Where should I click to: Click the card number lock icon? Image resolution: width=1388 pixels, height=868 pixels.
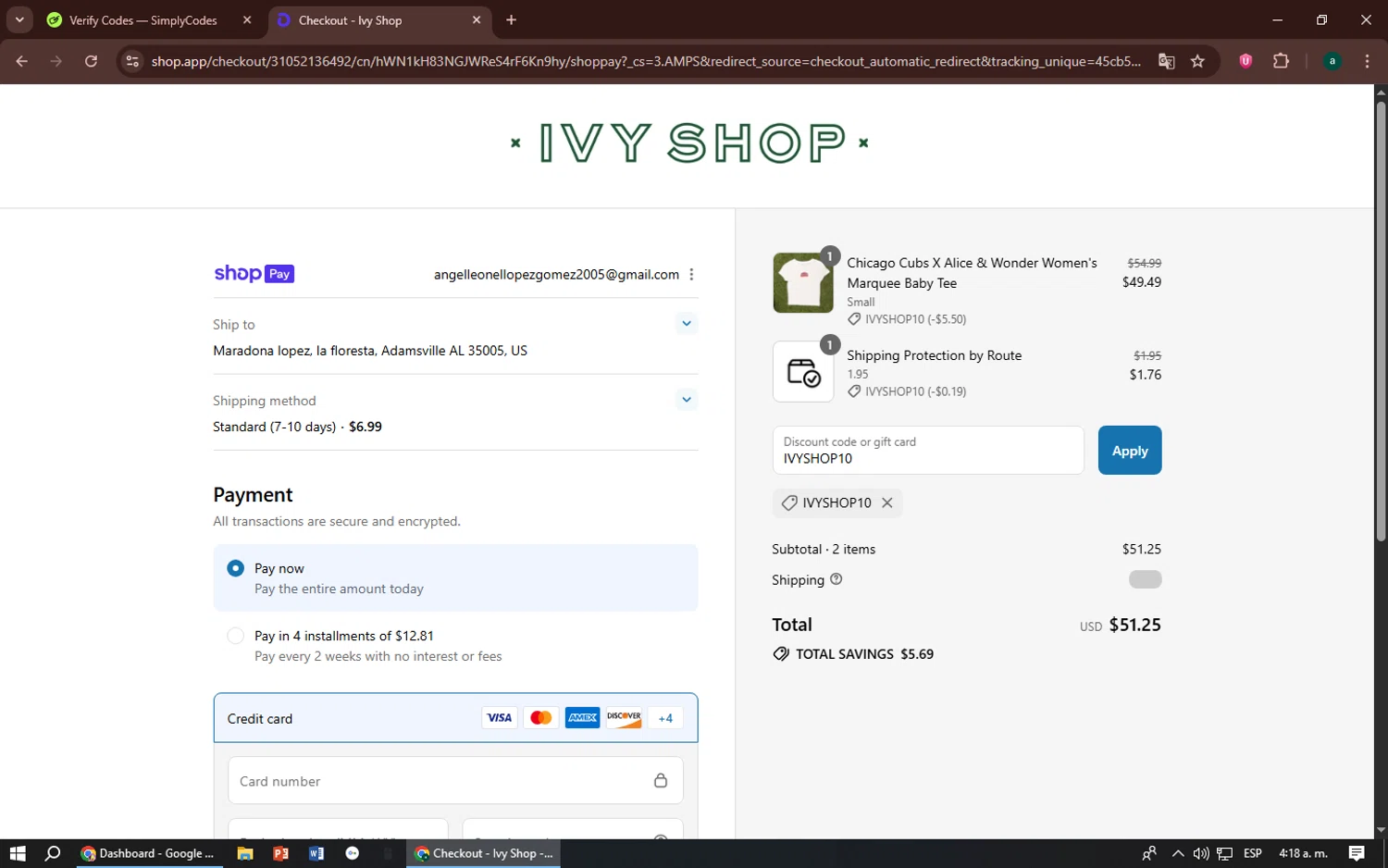pos(661,781)
